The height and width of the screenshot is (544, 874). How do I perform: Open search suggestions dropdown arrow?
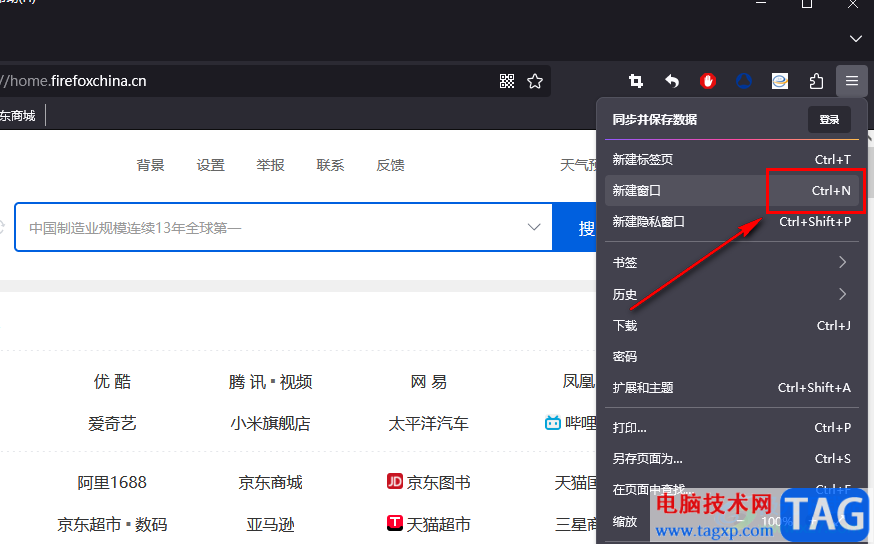click(x=534, y=227)
